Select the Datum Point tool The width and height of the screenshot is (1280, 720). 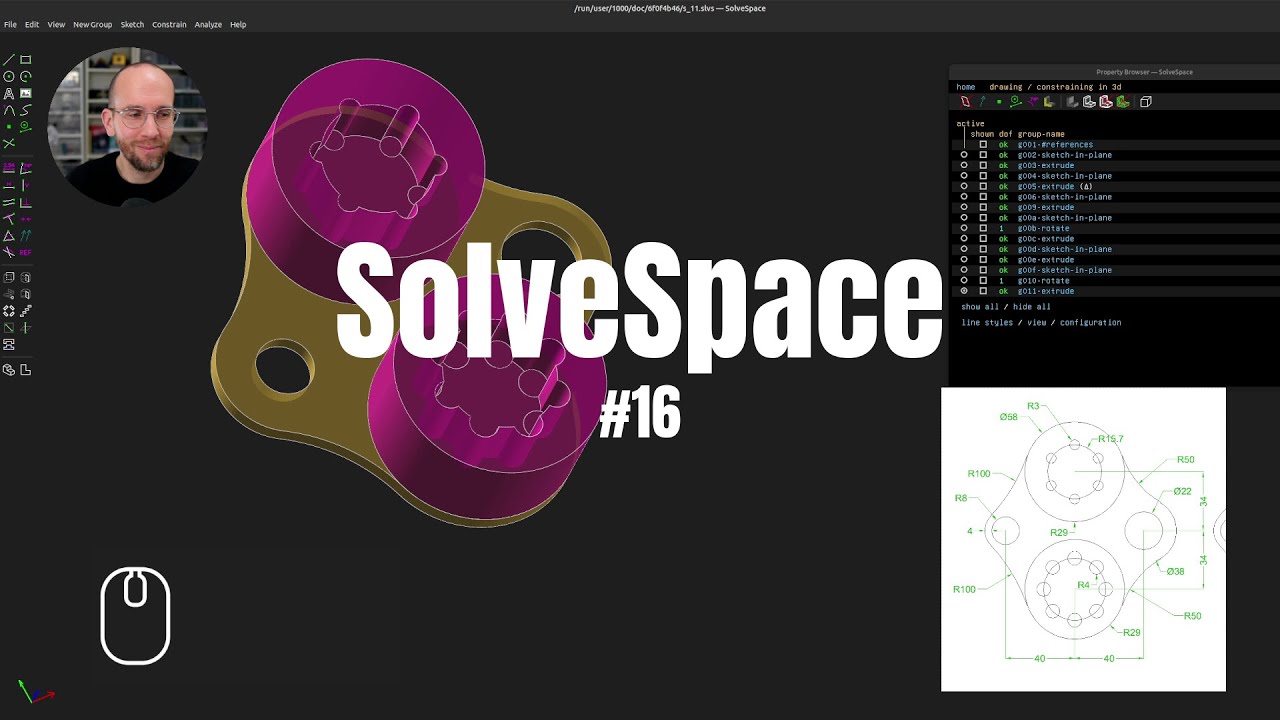coord(9,127)
